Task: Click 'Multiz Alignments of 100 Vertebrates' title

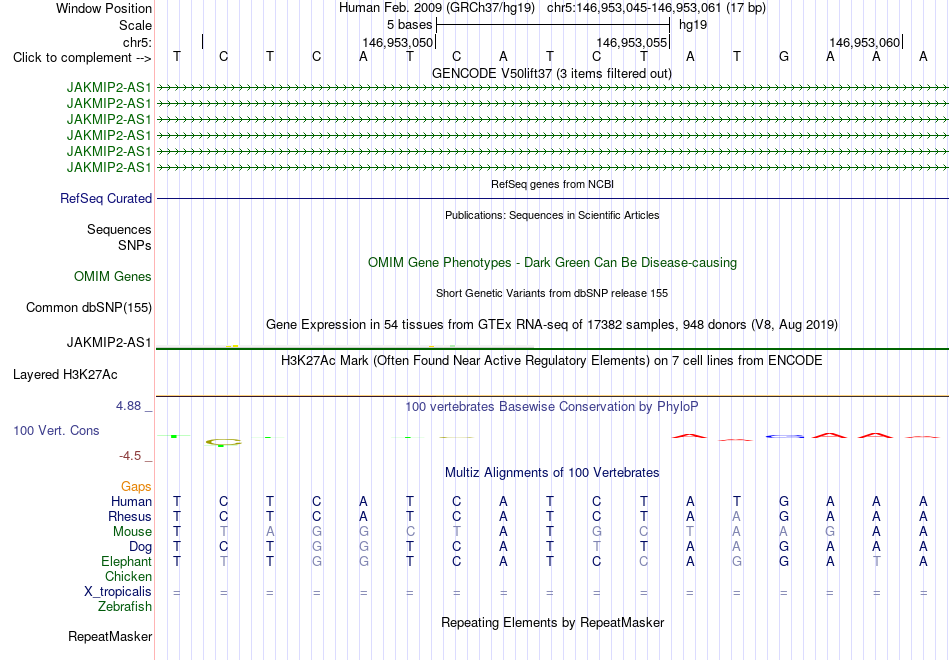Action: (552, 473)
